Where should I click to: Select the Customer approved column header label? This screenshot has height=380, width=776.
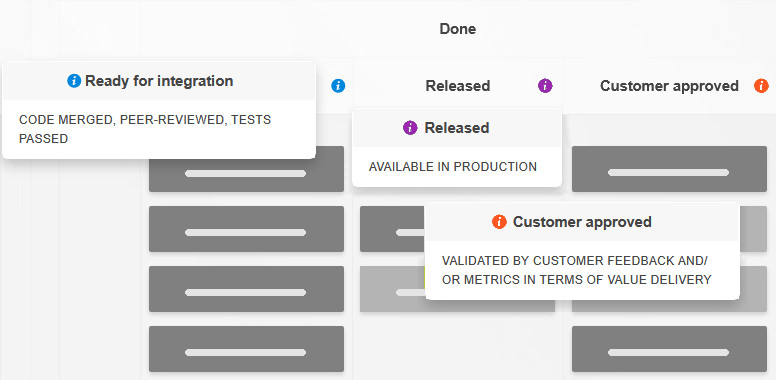click(669, 86)
